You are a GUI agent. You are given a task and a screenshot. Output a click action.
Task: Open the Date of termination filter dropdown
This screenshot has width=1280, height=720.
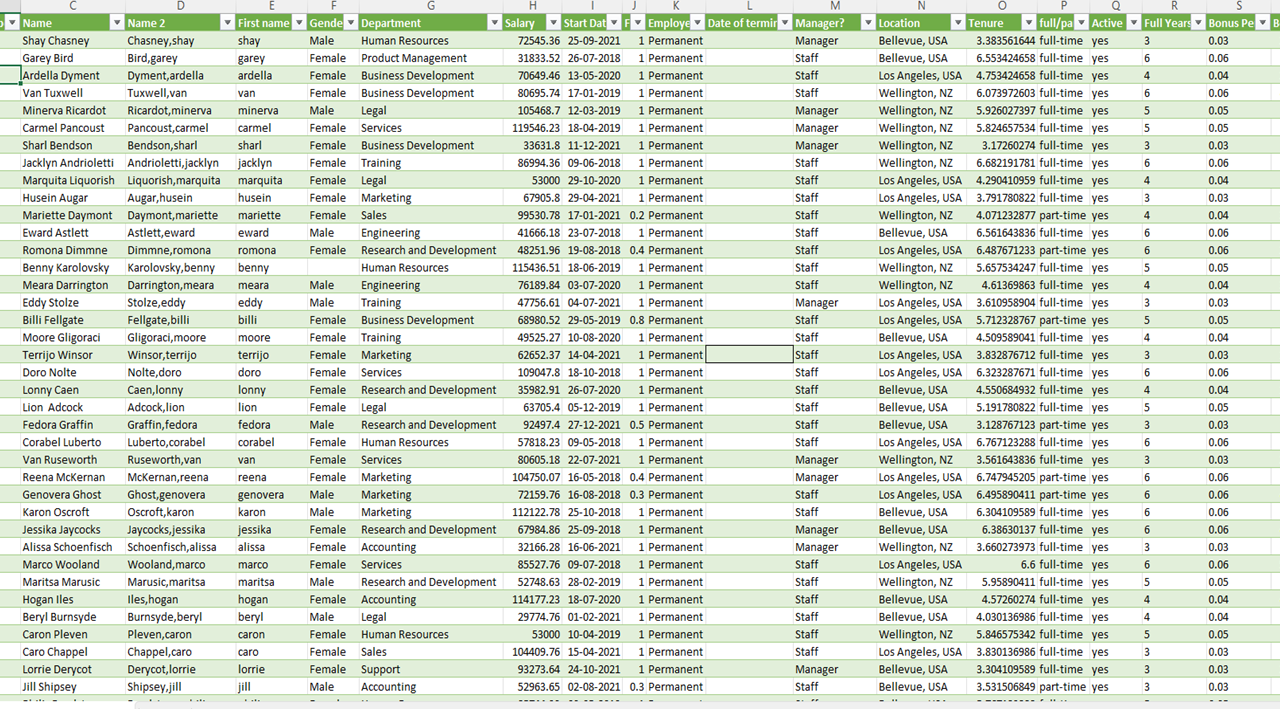[785, 23]
